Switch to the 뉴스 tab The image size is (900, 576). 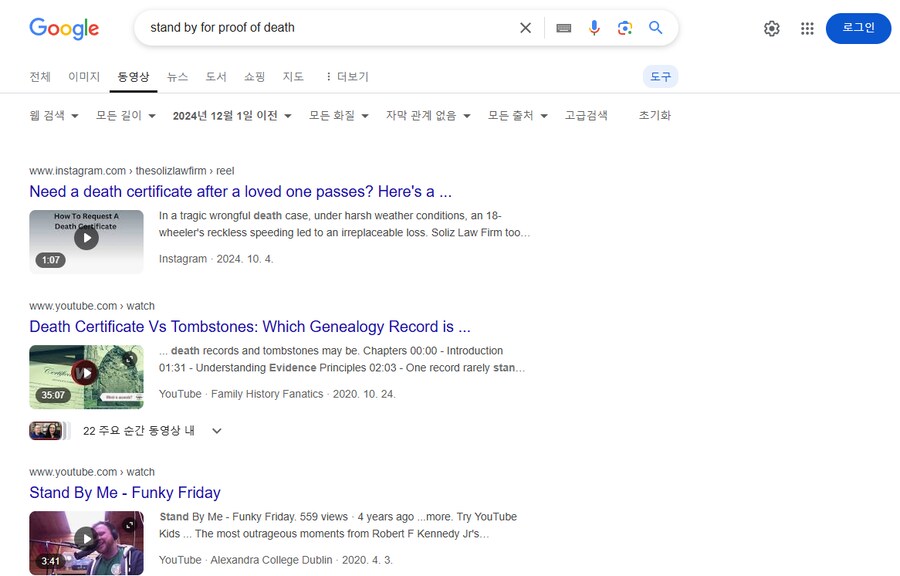click(x=177, y=77)
